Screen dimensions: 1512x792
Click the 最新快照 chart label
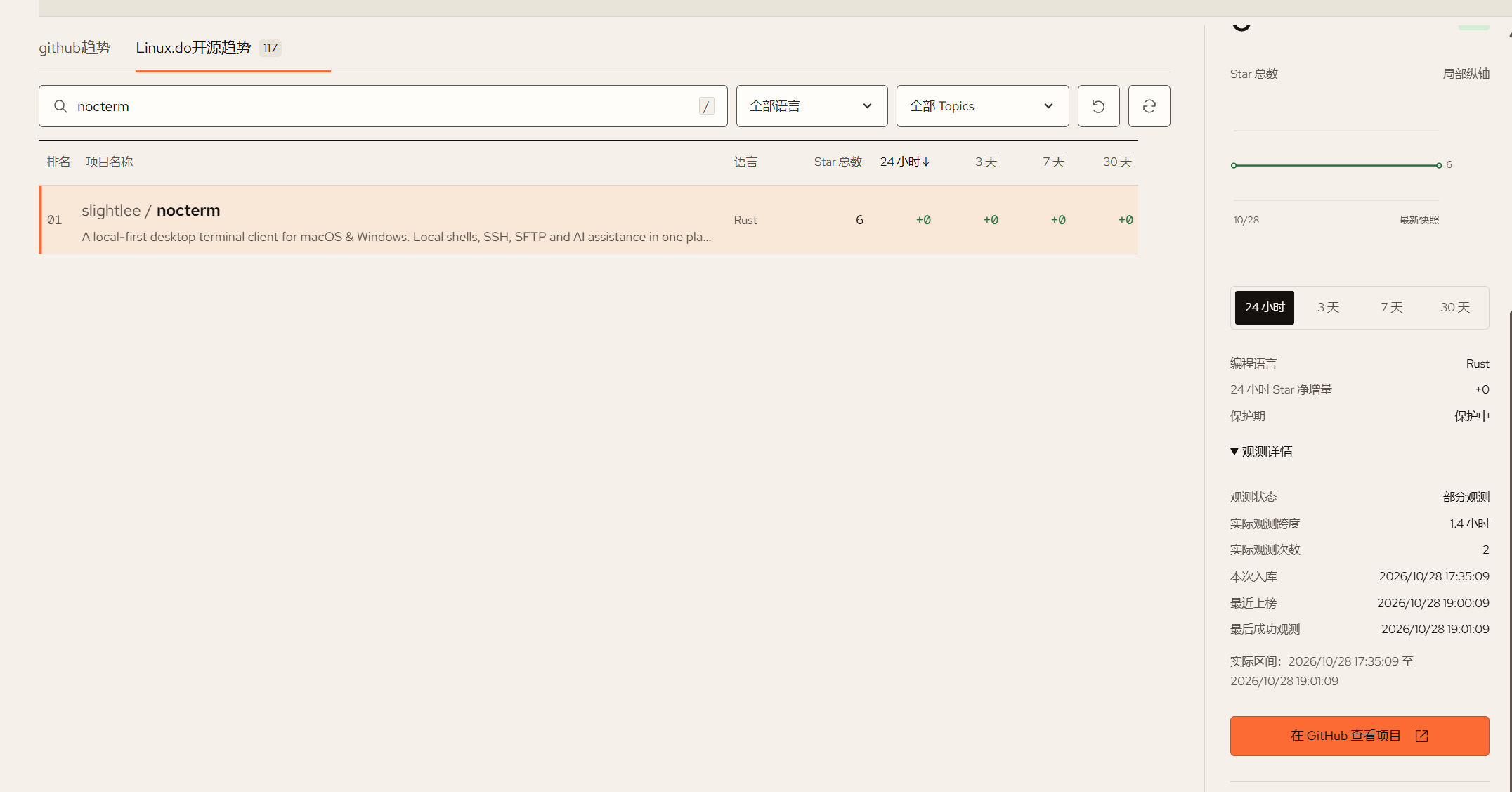(x=1419, y=220)
